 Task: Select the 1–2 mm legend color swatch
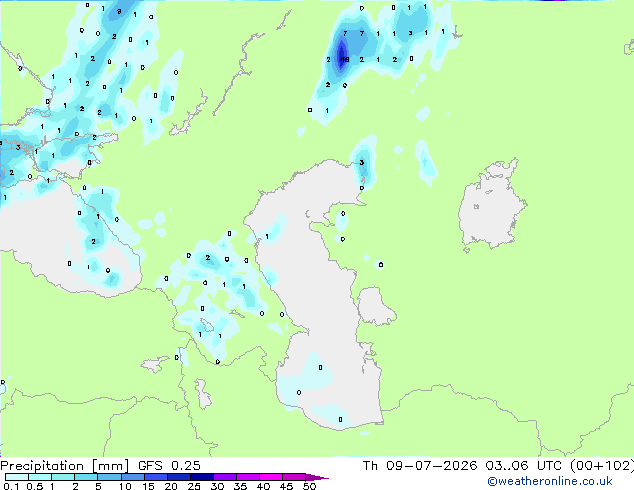coord(63,477)
